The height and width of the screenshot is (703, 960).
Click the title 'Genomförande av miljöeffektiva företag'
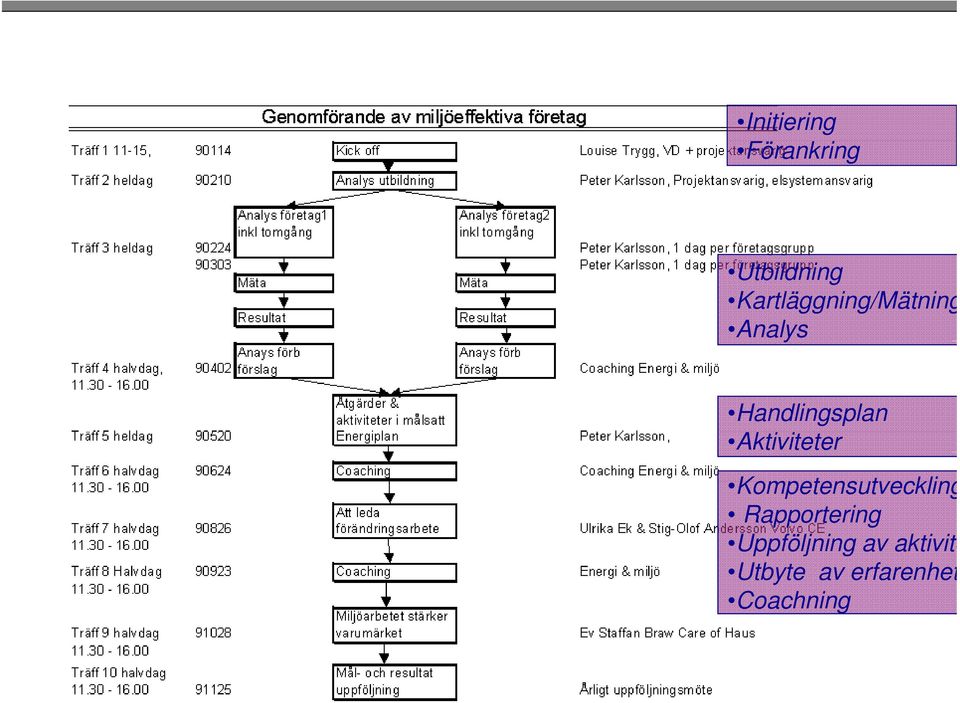coord(424,117)
